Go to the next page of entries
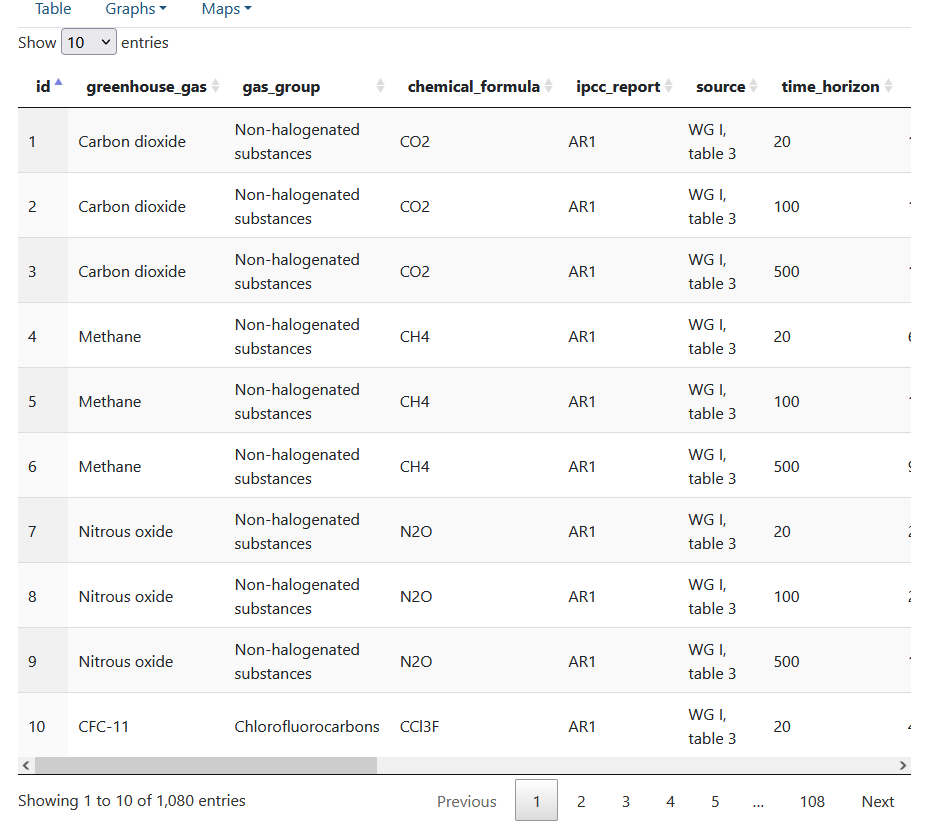Viewport: 925px width, 826px height. tap(877, 801)
